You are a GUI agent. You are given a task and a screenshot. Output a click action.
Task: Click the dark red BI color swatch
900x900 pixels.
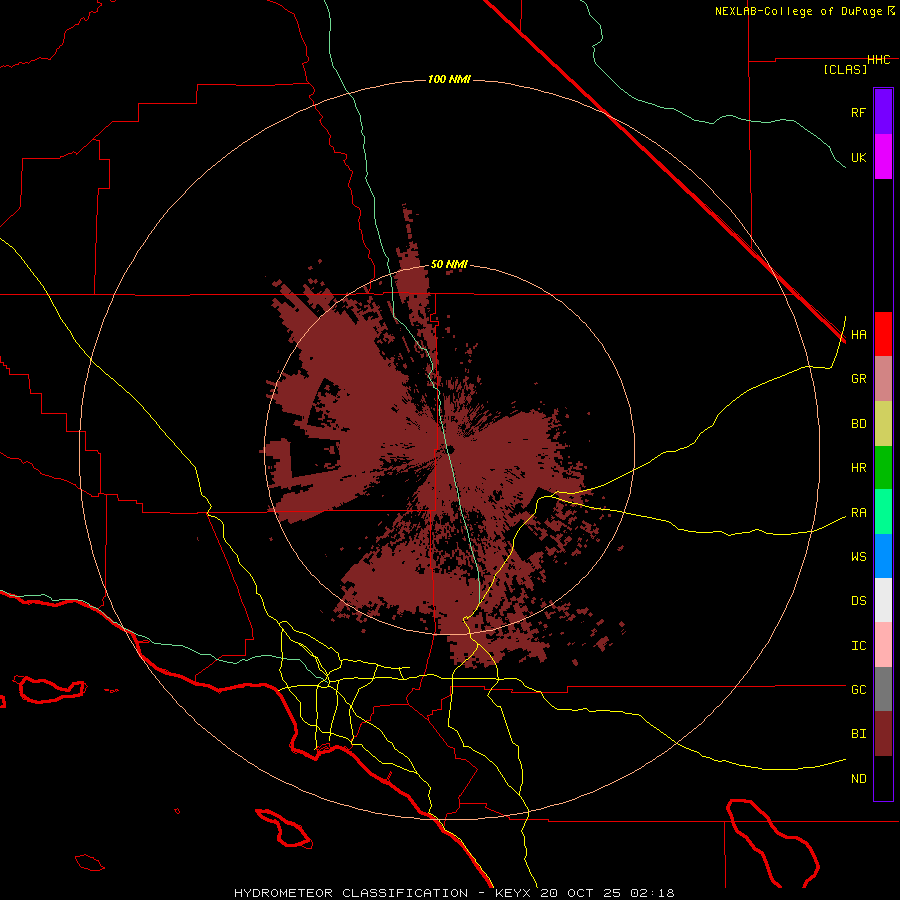(x=883, y=734)
